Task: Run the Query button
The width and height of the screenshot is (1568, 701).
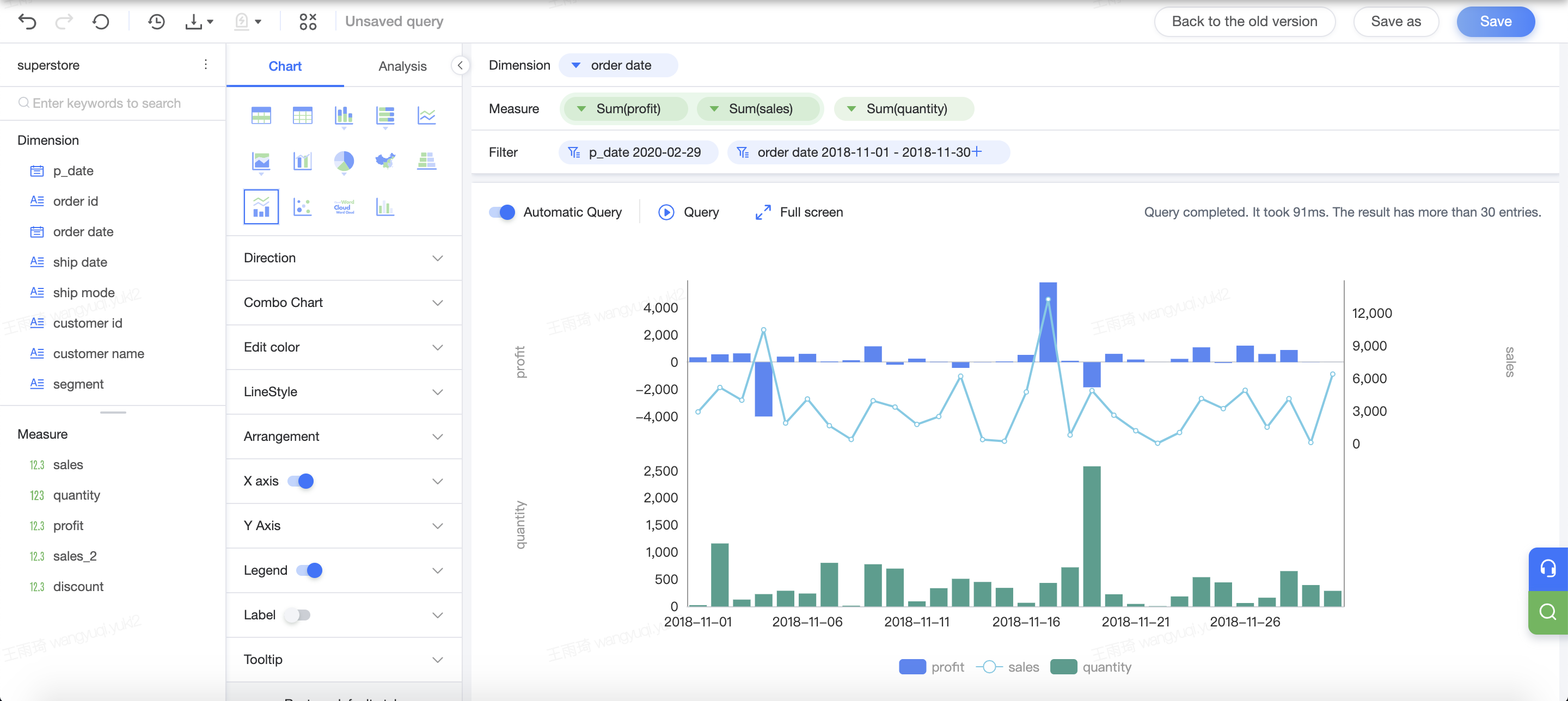Action: pos(688,212)
